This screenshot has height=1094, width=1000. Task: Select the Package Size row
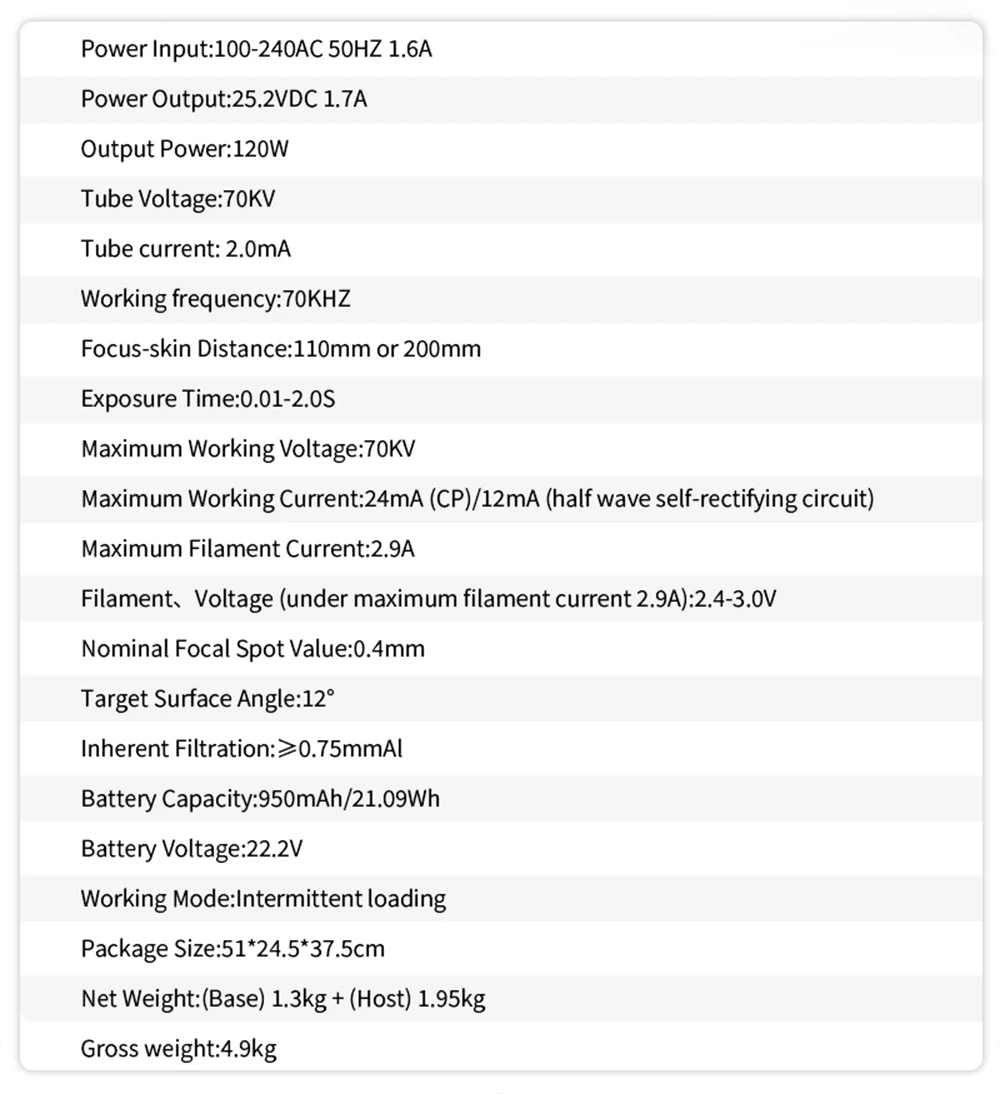[x=233, y=949]
